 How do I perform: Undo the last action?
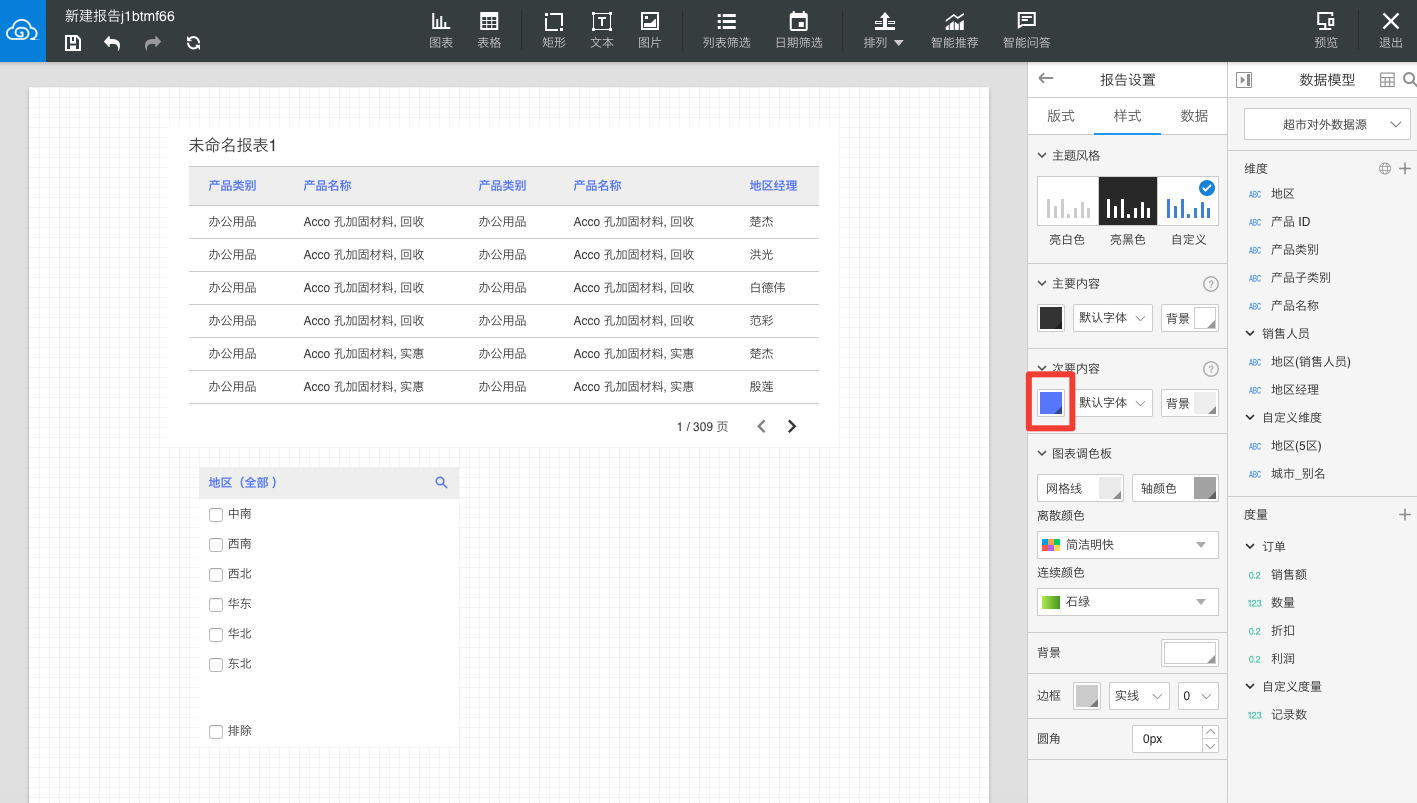[x=112, y=43]
